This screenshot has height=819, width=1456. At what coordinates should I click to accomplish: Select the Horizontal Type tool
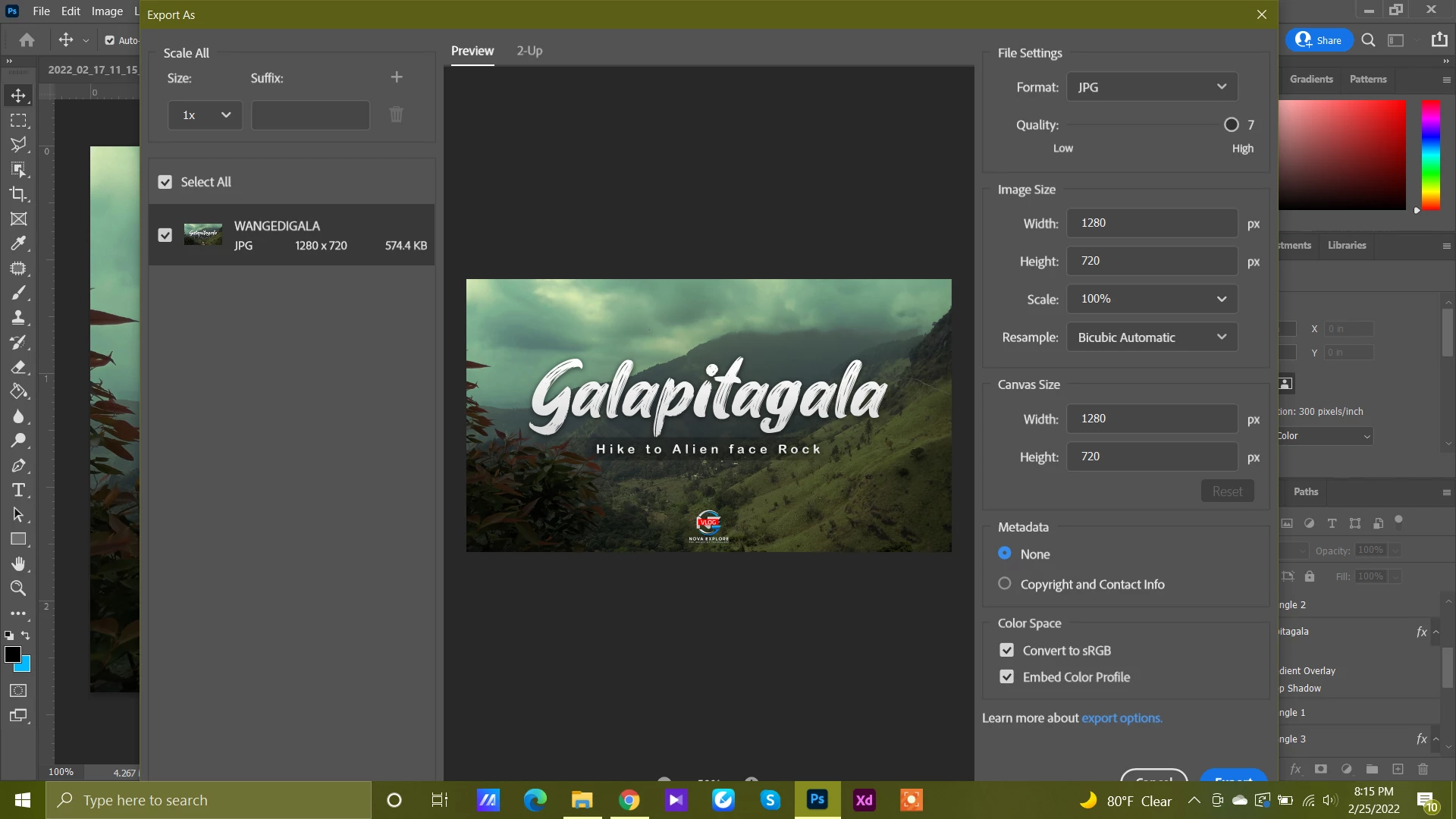[18, 490]
